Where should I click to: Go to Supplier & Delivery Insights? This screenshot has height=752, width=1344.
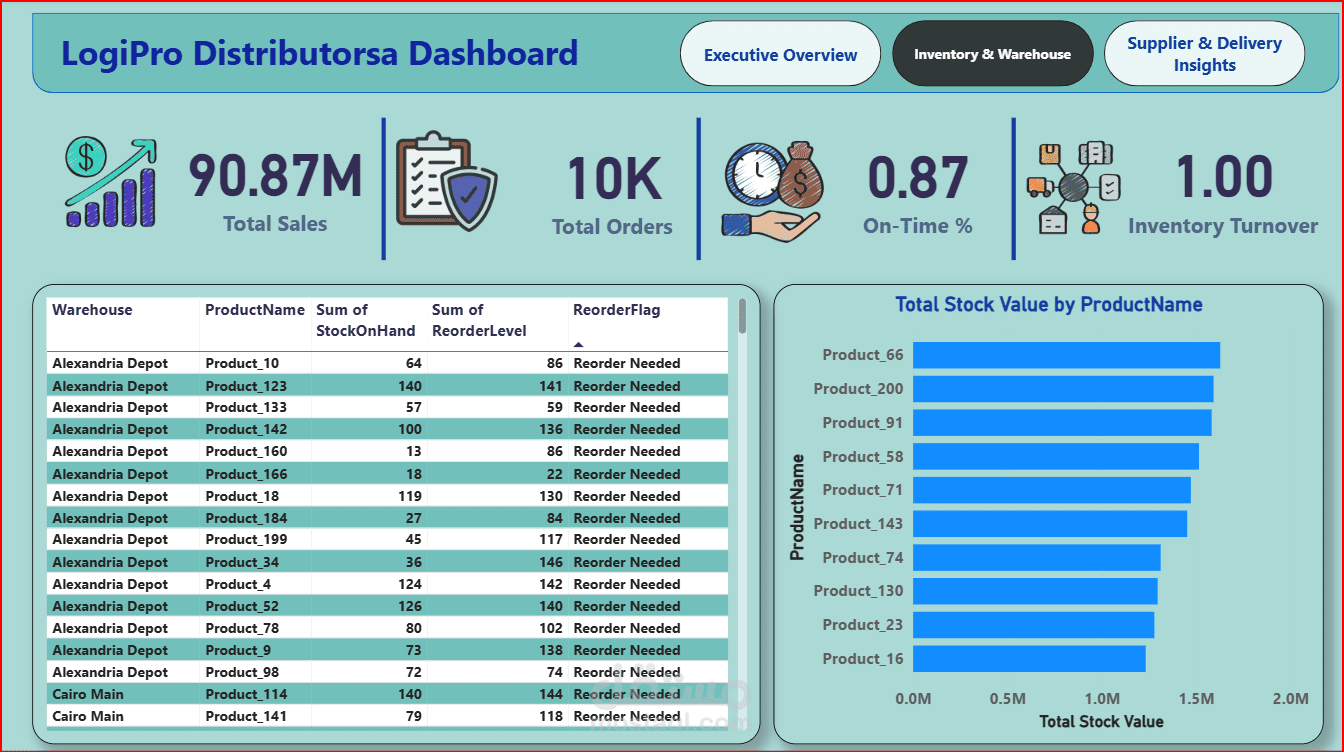click(x=1204, y=54)
